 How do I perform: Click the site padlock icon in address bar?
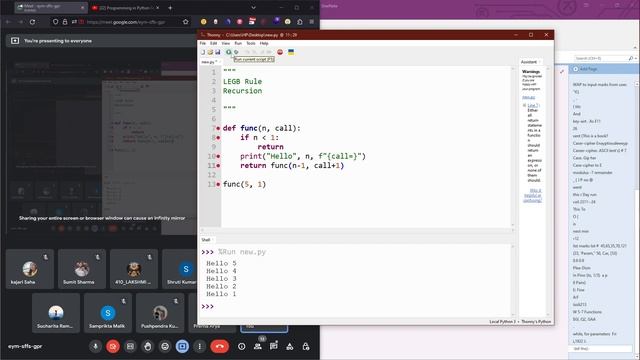pos(65,22)
